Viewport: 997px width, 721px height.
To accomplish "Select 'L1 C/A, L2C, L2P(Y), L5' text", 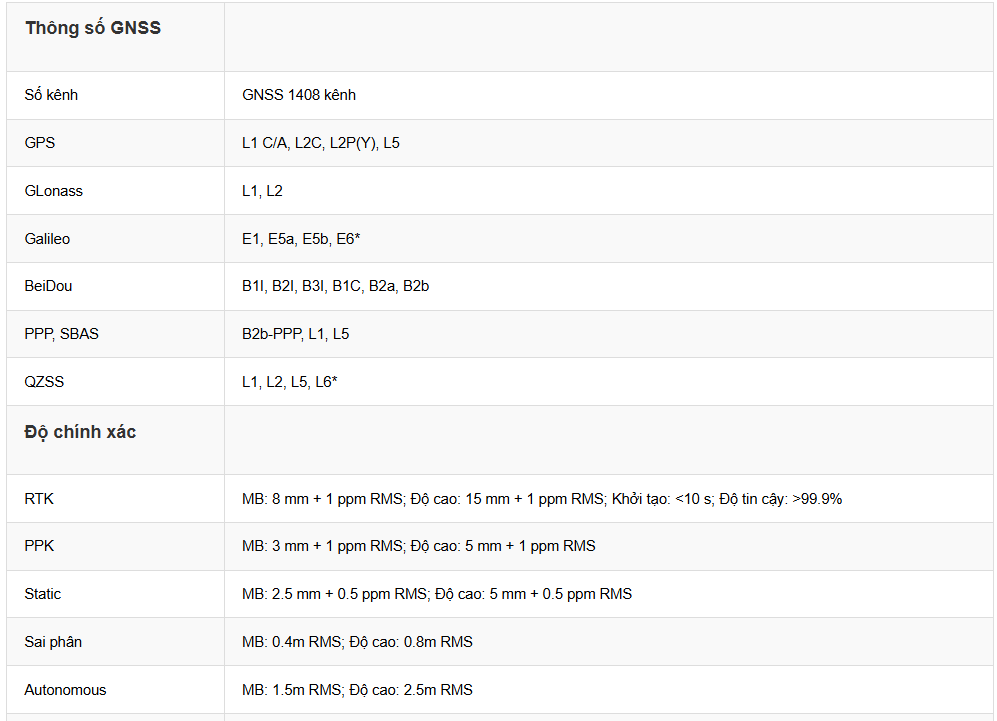I will 321,143.
